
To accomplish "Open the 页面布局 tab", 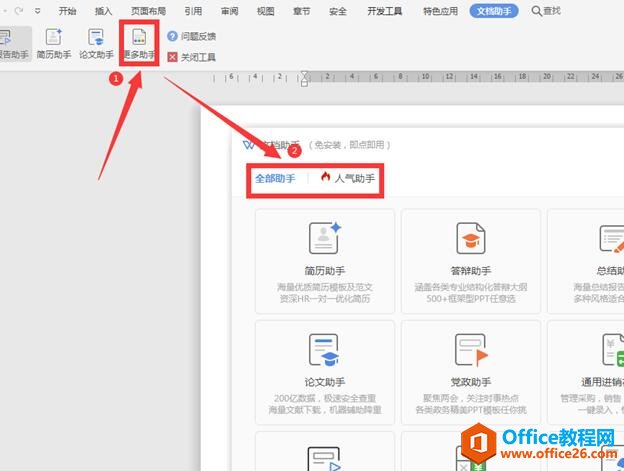I will (148, 11).
